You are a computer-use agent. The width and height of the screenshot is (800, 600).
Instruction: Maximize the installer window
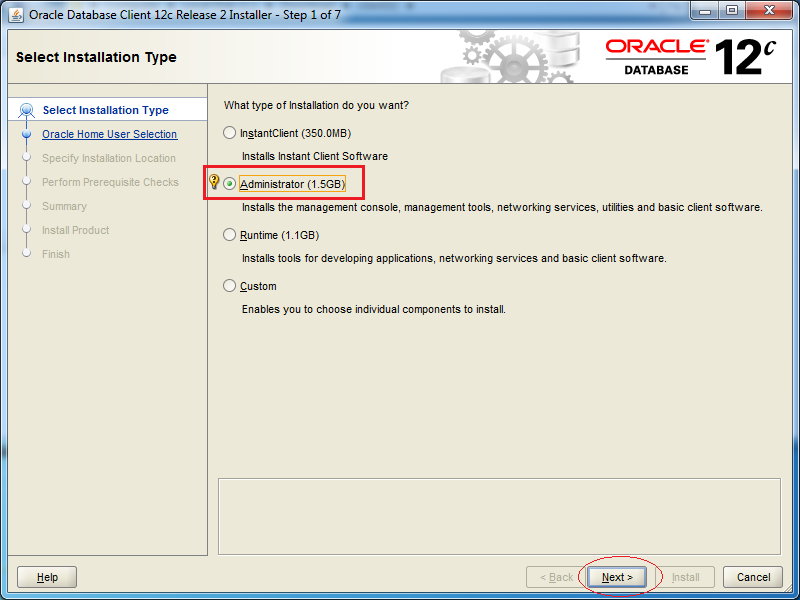pyautogui.click(x=732, y=10)
